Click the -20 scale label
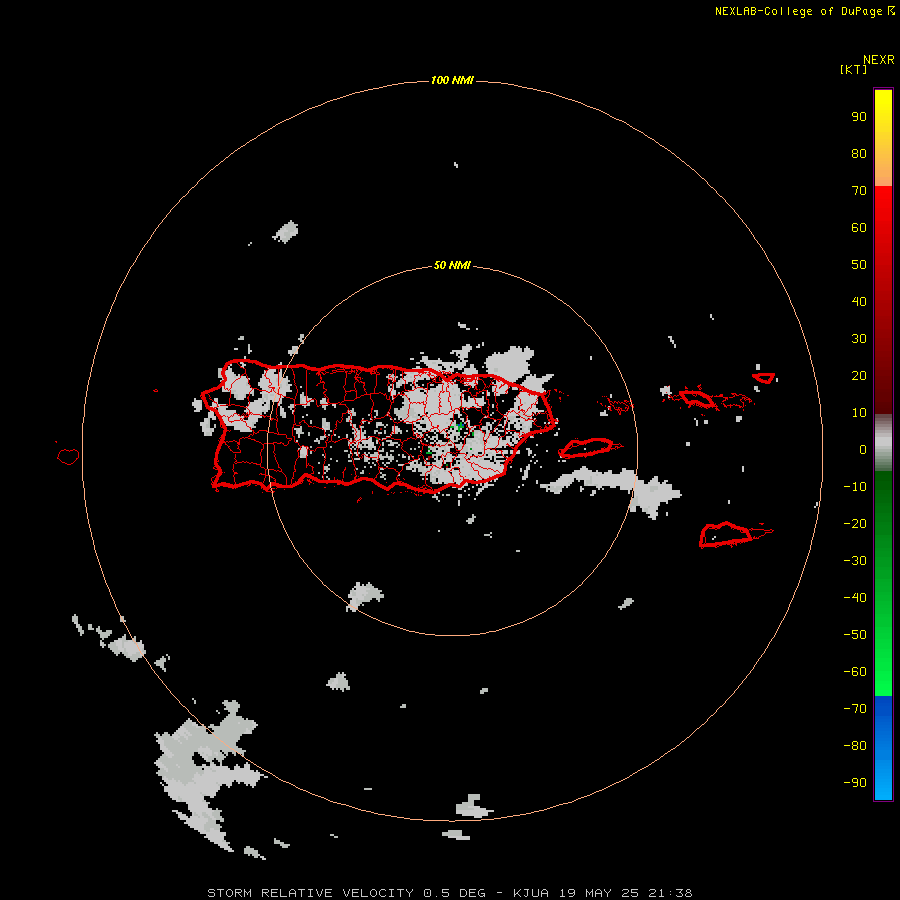Screen dimensions: 900x900 pyautogui.click(x=855, y=524)
